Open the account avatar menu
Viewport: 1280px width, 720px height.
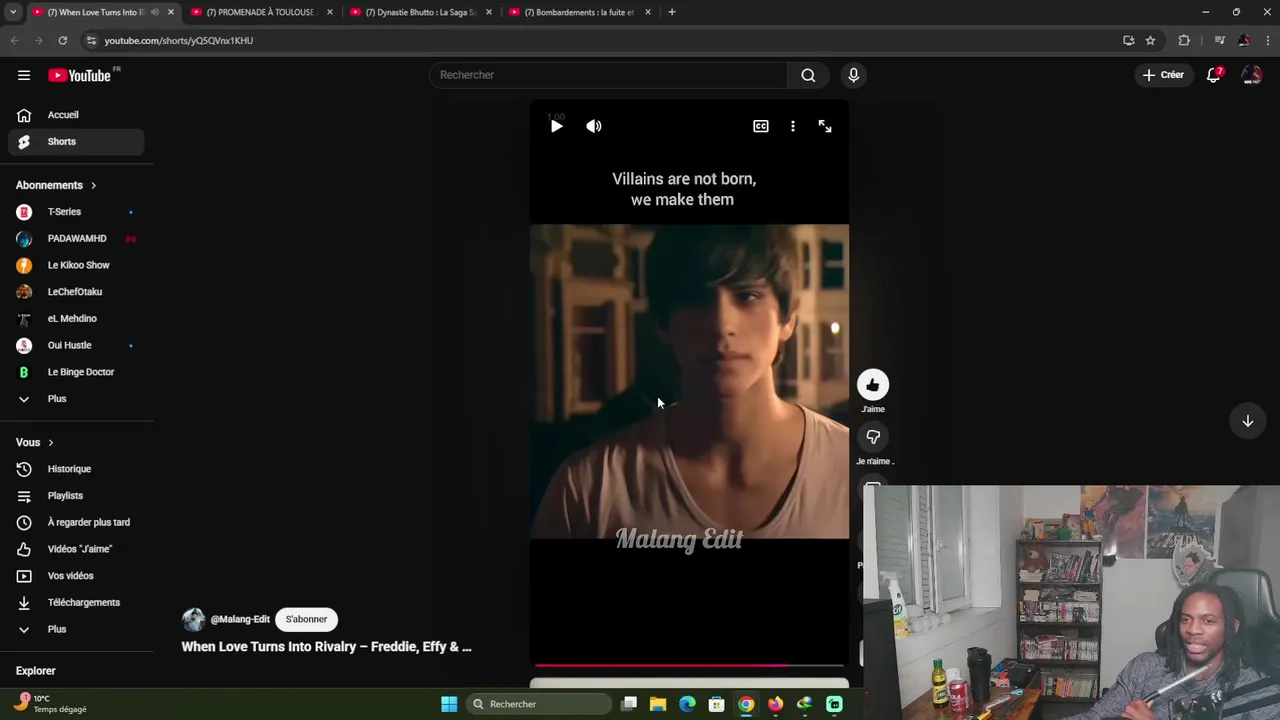(x=1251, y=75)
